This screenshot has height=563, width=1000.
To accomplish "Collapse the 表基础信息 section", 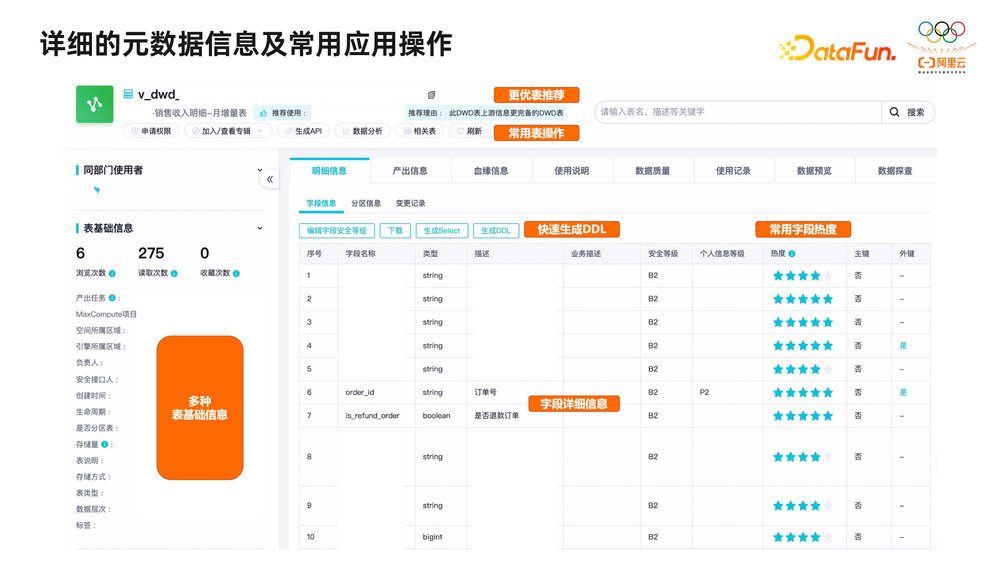I will (260, 229).
